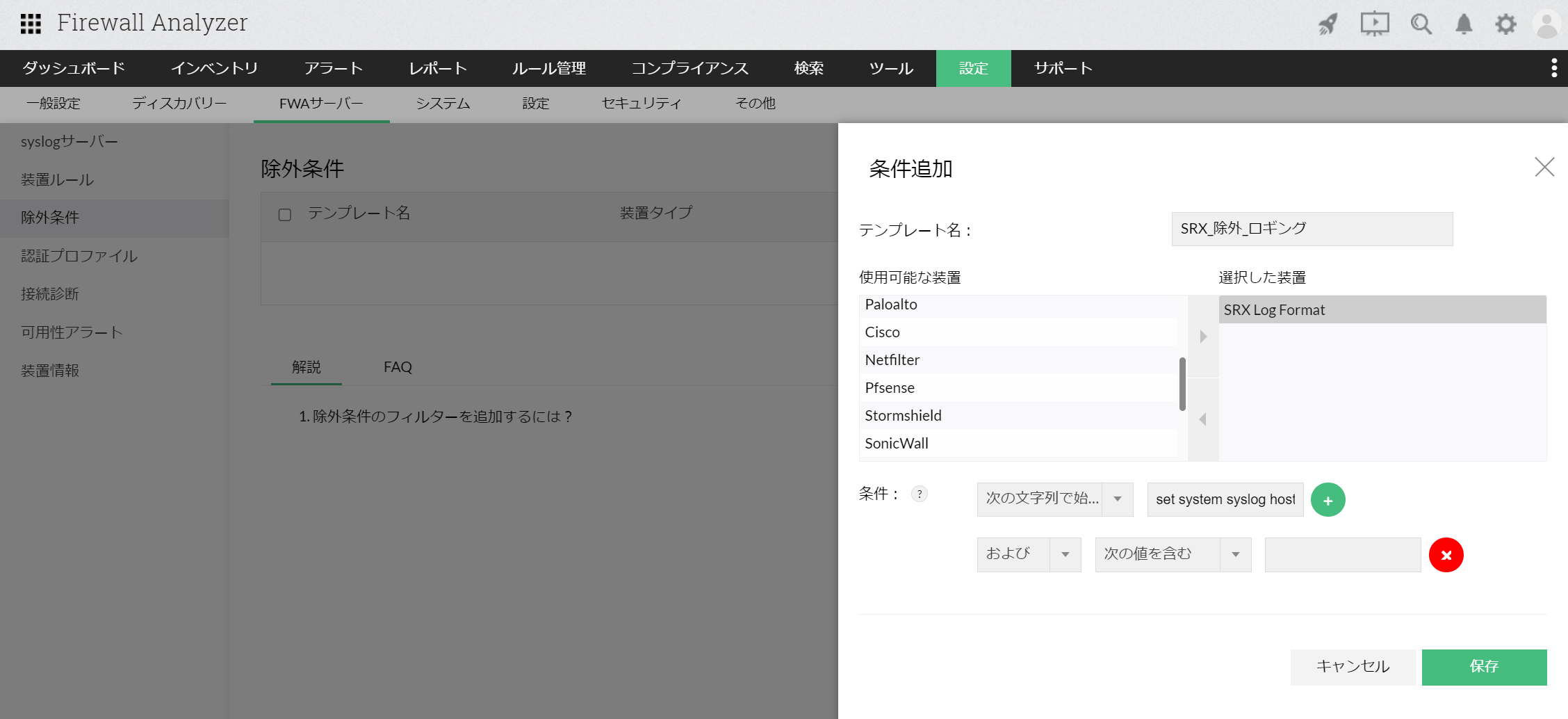
Task: Click the condition help question mark
Action: [x=919, y=494]
